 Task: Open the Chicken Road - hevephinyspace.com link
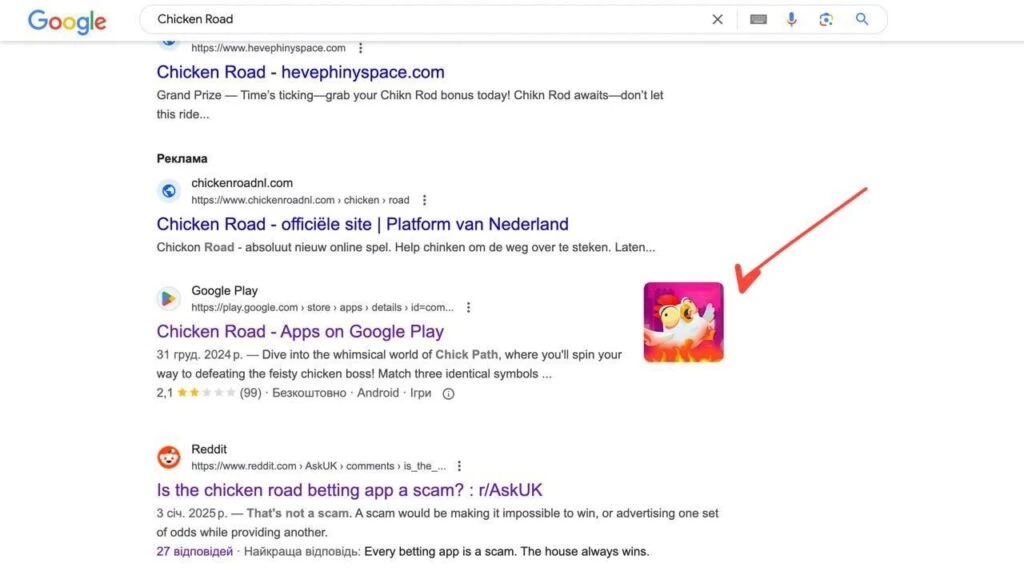click(x=300, y=72)
